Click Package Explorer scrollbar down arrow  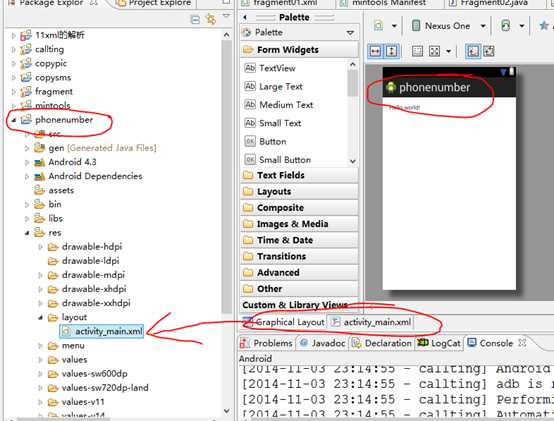[x=226, y=411]
